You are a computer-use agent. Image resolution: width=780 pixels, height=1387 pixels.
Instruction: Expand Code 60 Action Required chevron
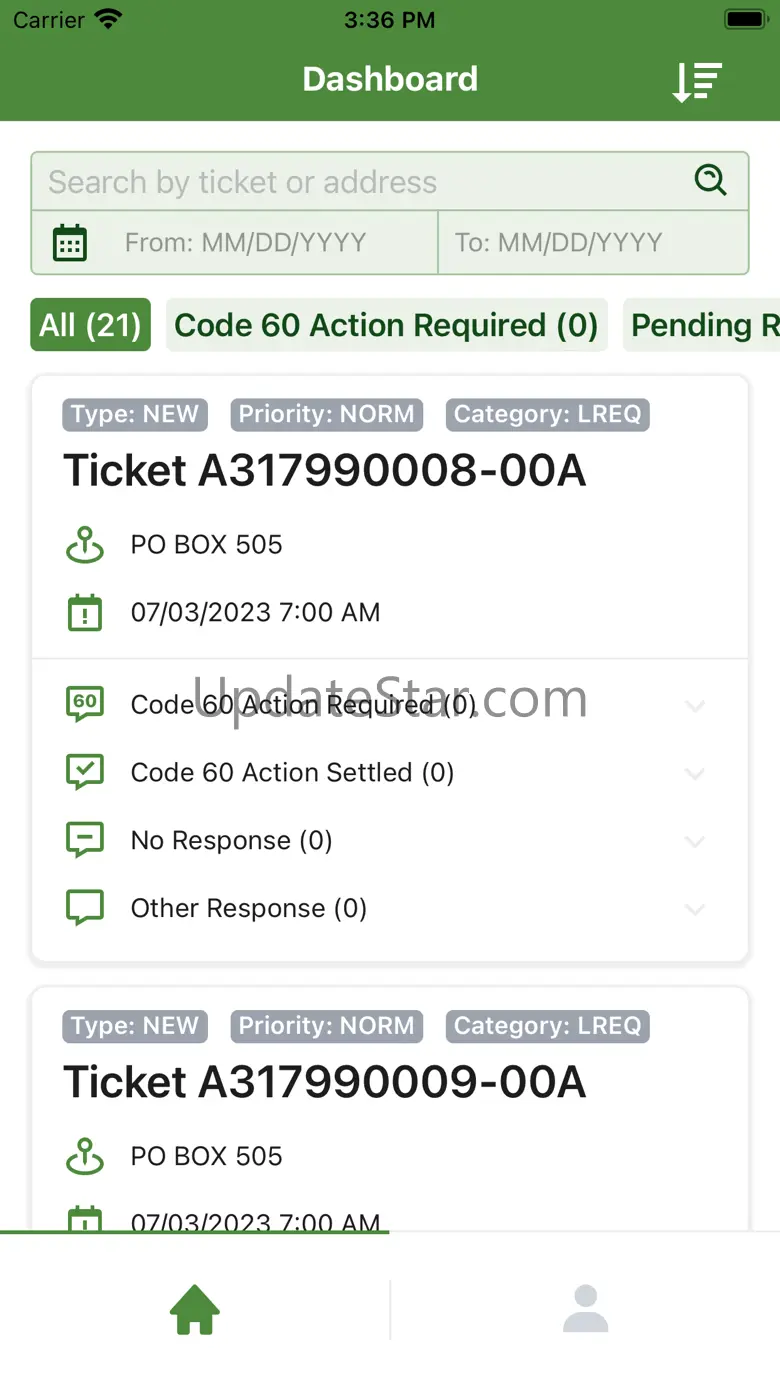point(695,706)
